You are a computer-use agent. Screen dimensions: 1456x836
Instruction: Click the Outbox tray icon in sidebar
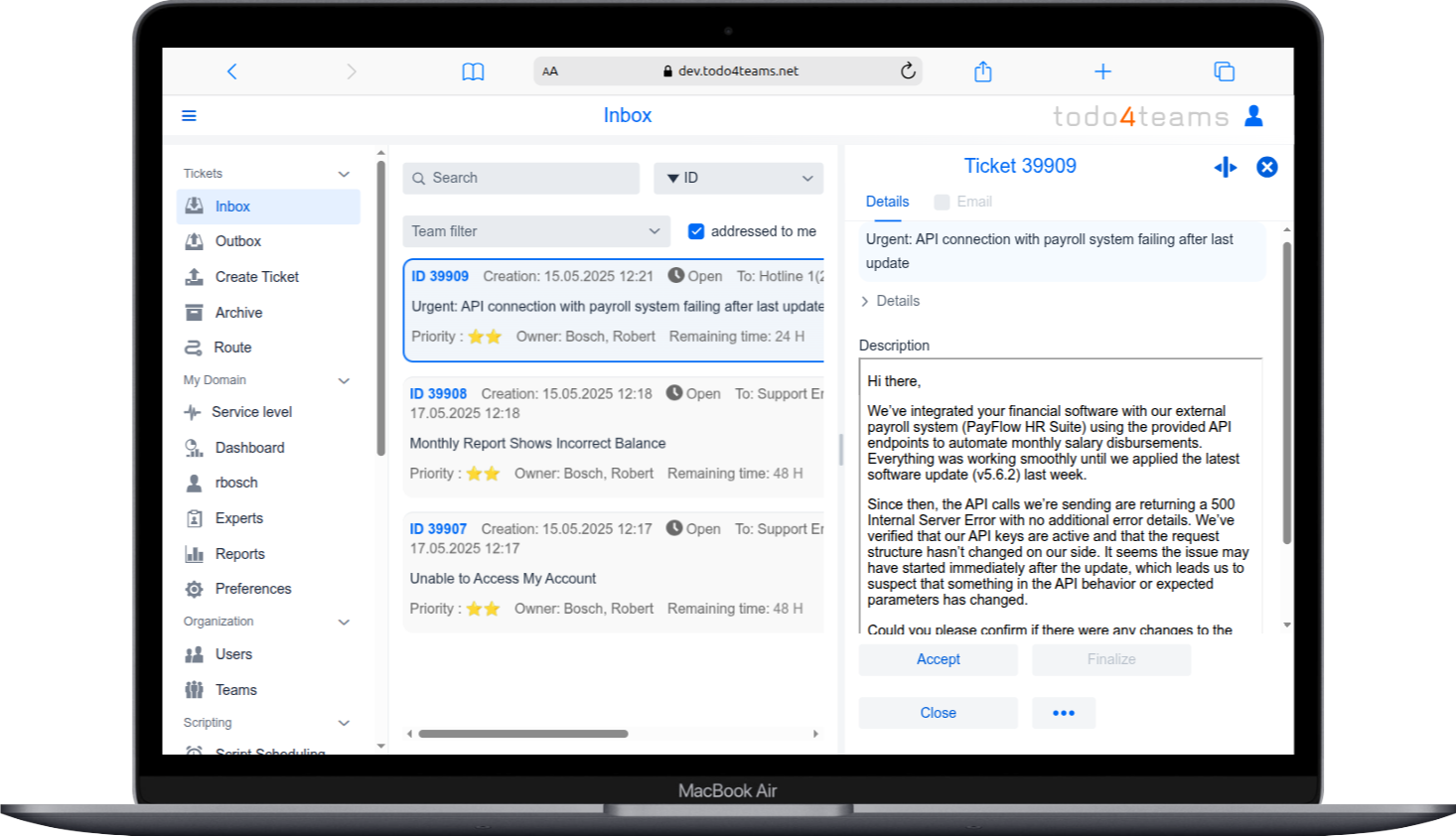[195, 241]
